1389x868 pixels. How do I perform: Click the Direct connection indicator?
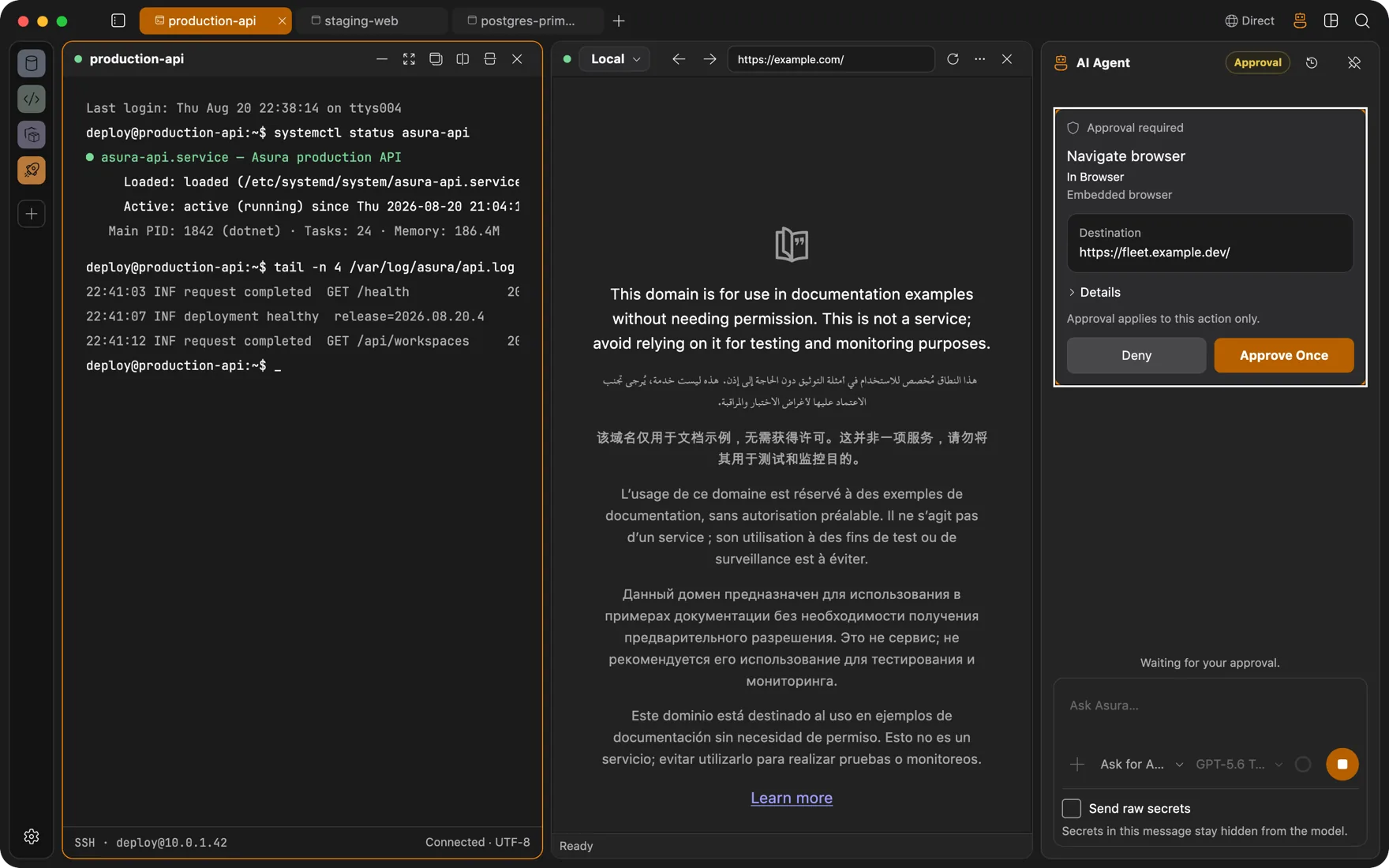coord(1249,21)
